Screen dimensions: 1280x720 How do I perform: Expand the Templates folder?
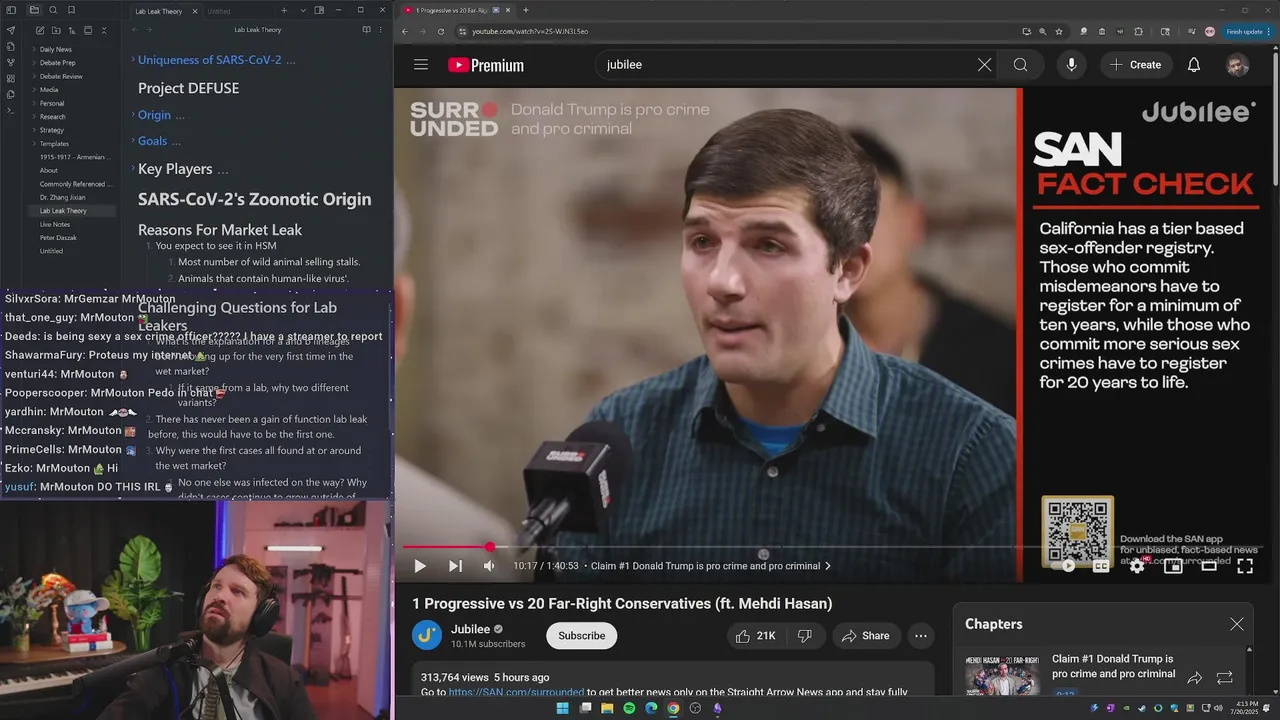(x=54, y=144)
